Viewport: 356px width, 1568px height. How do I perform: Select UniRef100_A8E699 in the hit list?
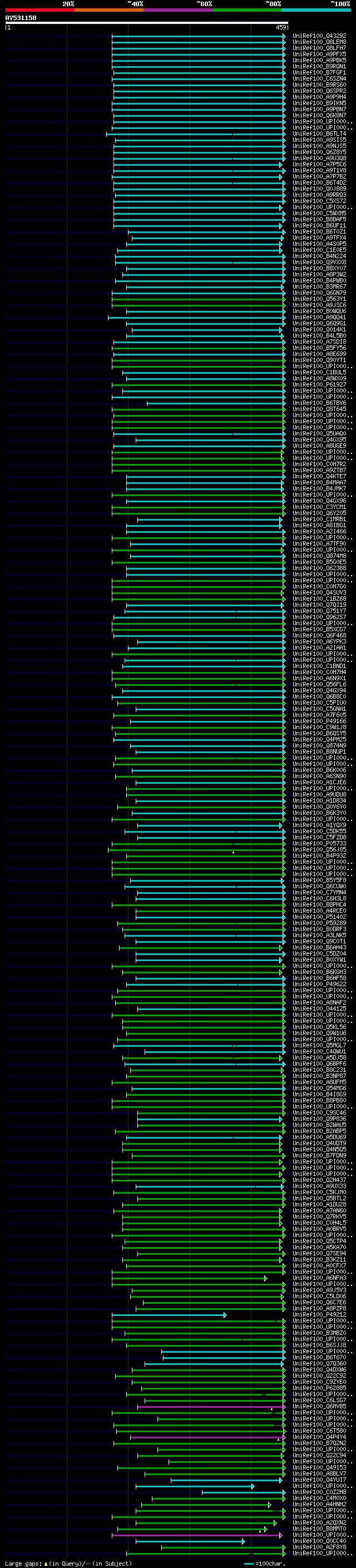(319, 354)
